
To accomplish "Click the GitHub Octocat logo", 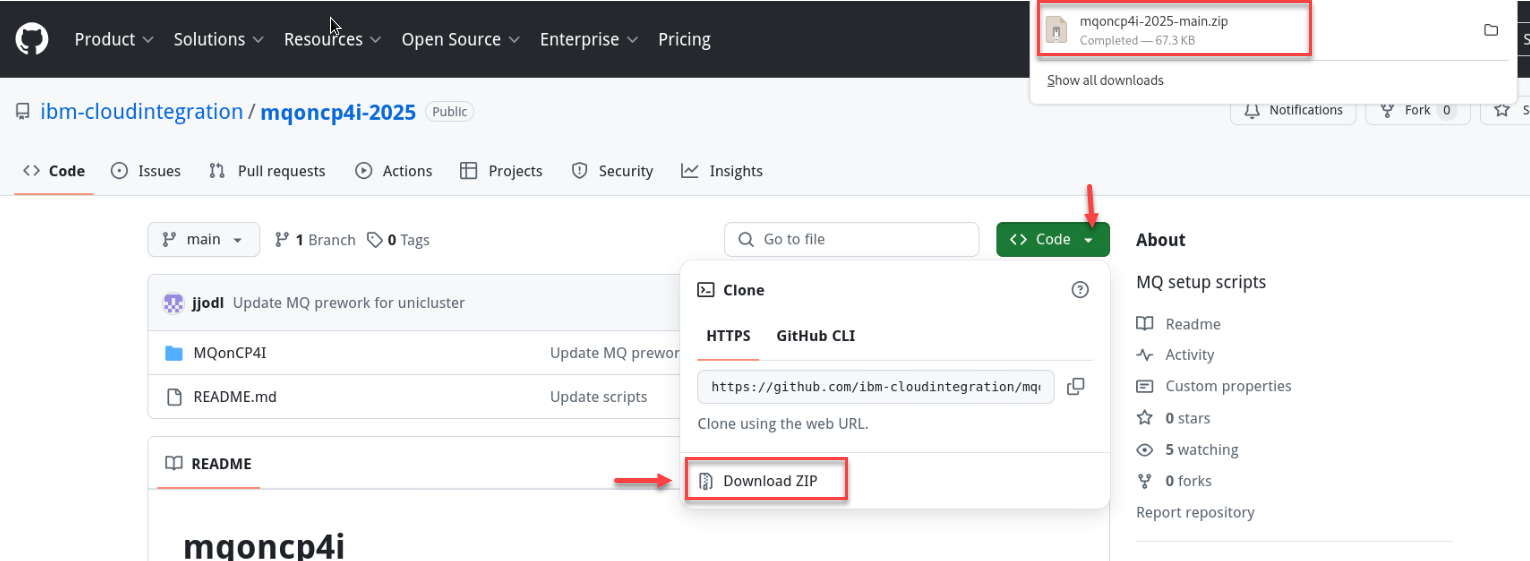I will [32, 39].
